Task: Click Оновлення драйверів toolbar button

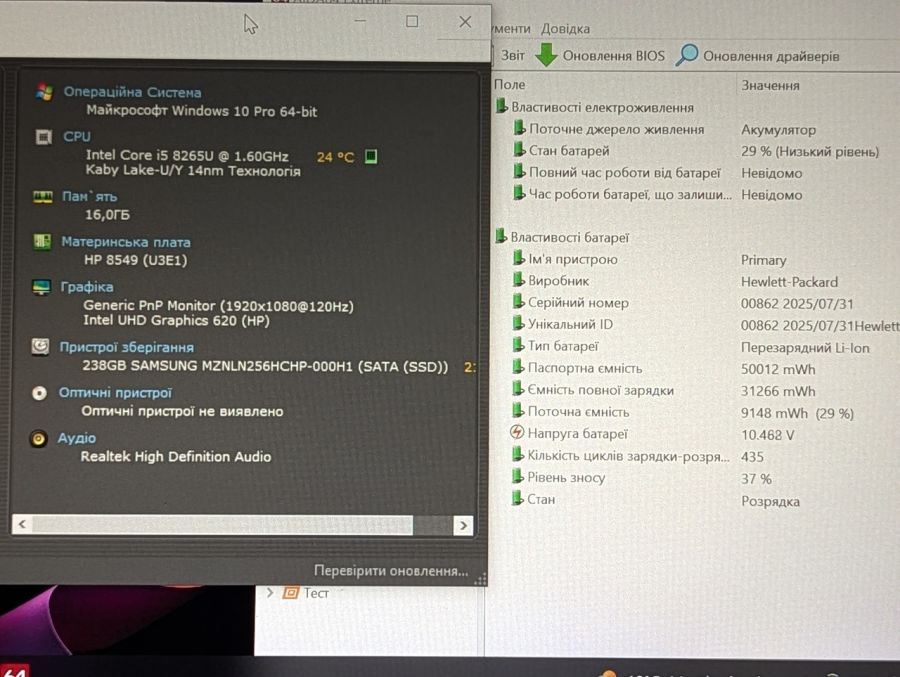Action: click(758, 56)
